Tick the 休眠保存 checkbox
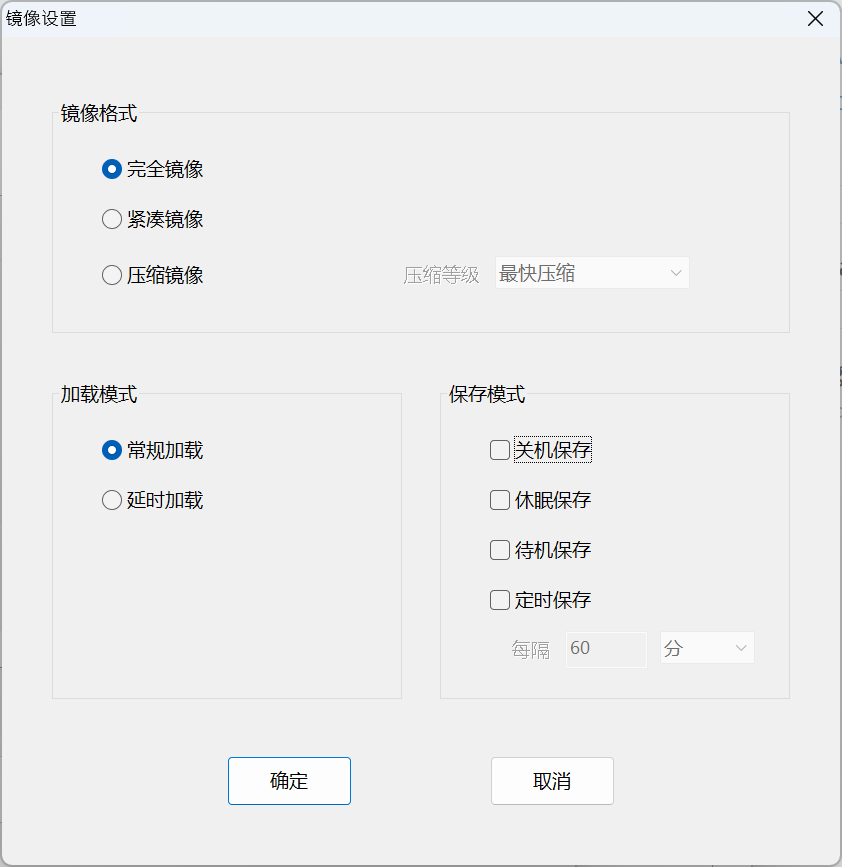The height and width of the screenshot is (867, 842). click(x=500, y=500)
